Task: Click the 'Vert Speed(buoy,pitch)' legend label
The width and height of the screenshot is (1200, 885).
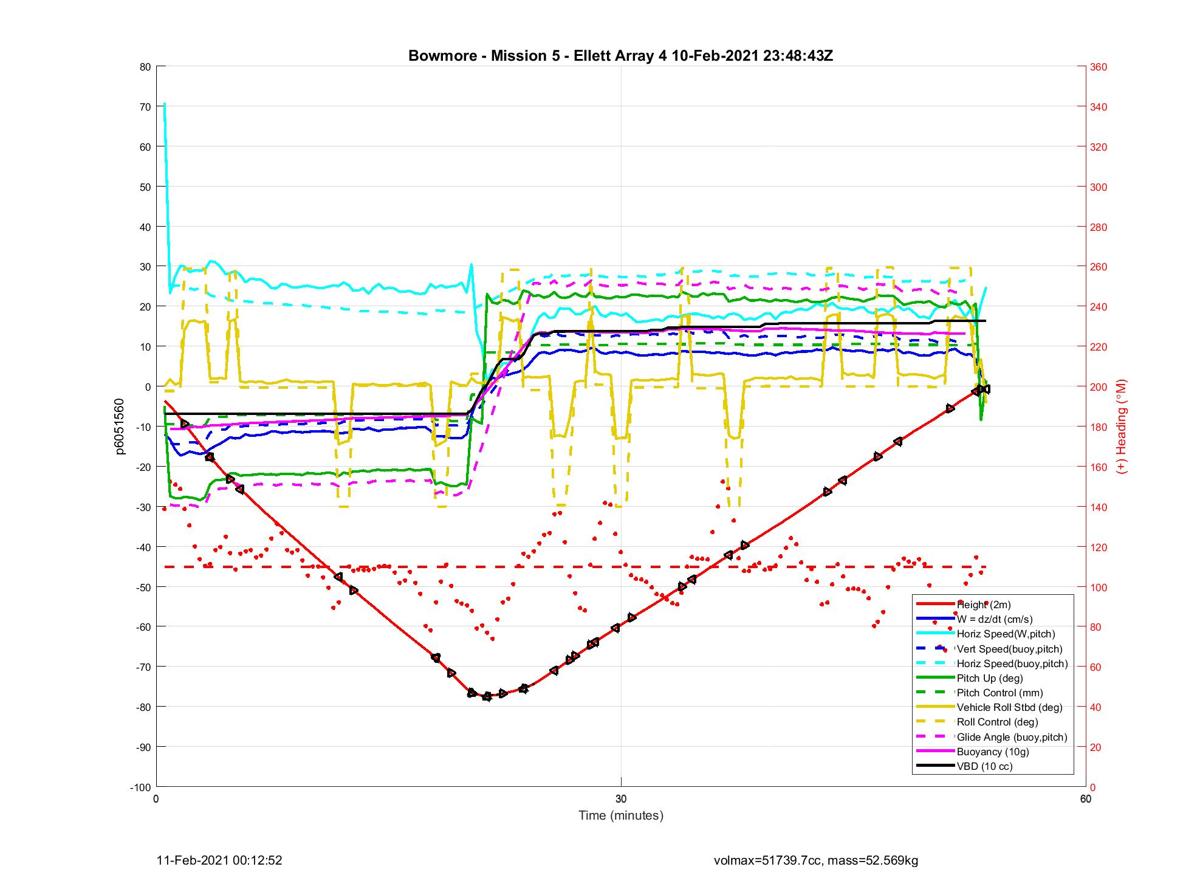Action: pos(1011,649)
